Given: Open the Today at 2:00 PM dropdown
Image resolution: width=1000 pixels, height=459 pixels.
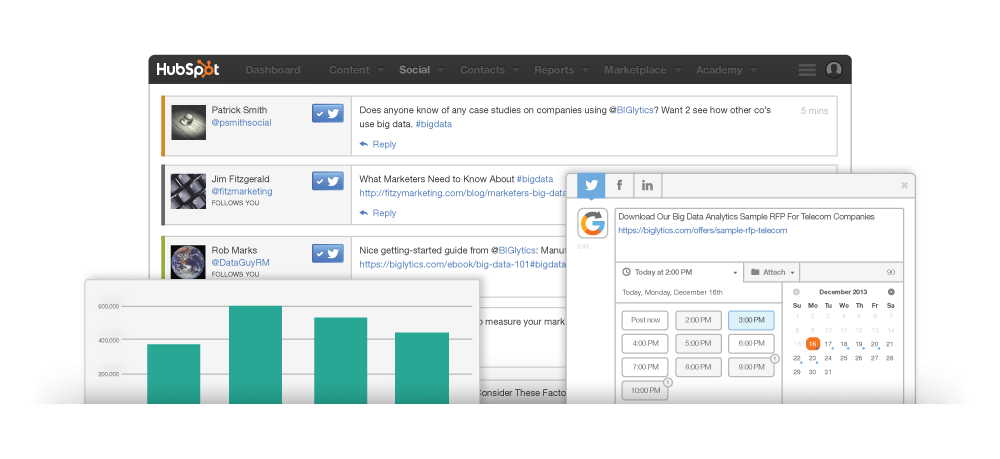Looking at the screenshot, I should [x=679, y=272].
